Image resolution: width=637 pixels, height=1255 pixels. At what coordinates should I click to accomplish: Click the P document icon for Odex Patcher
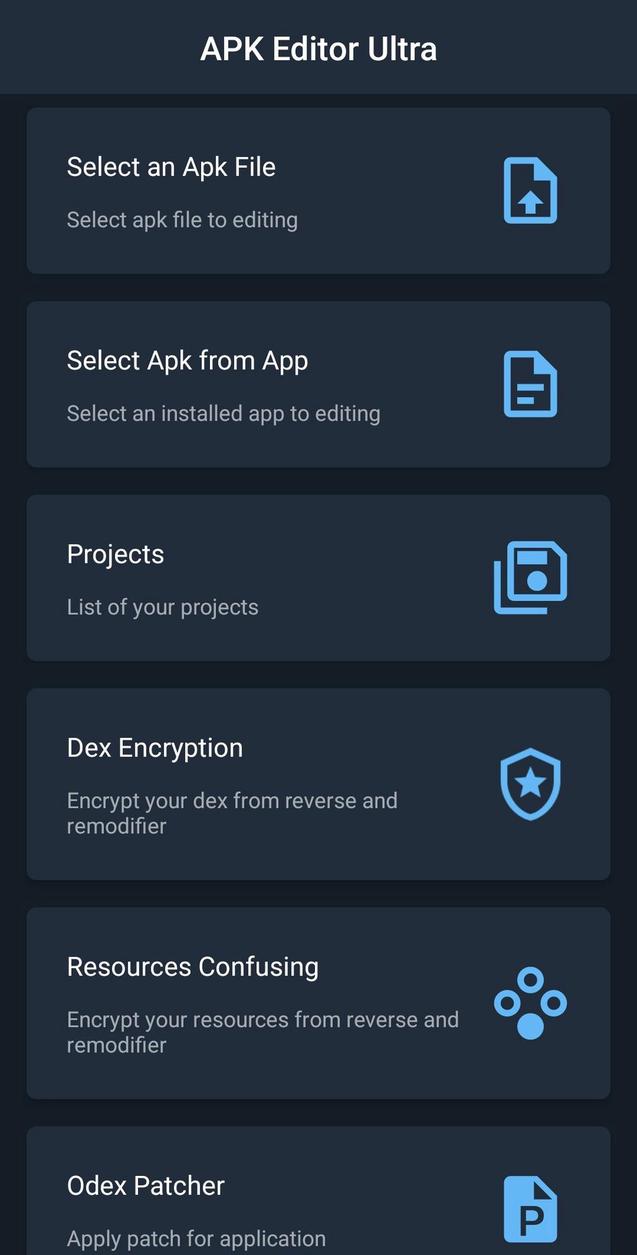tap(529, 1208)
